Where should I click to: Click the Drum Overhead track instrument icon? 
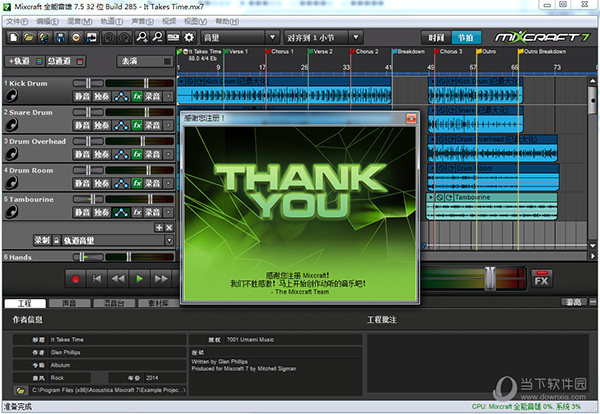tap(11, 153)
